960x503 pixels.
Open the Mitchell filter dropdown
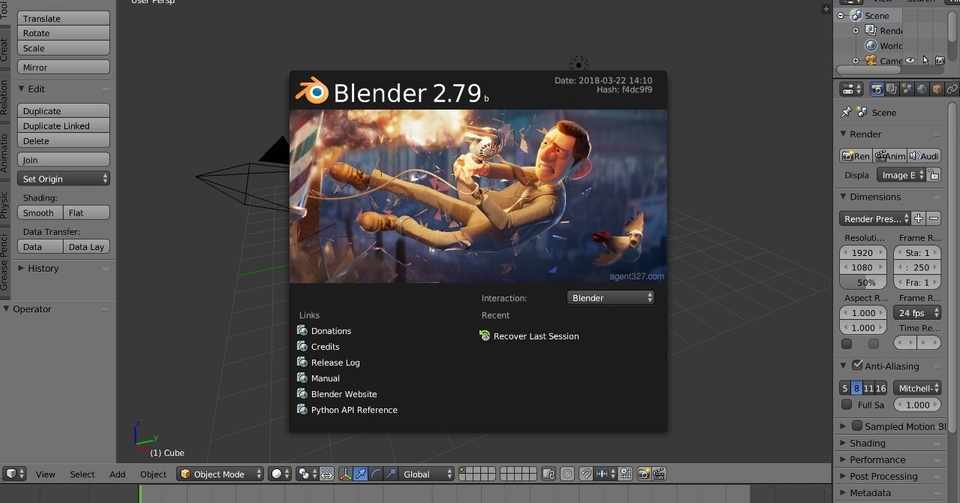point(917,388)
